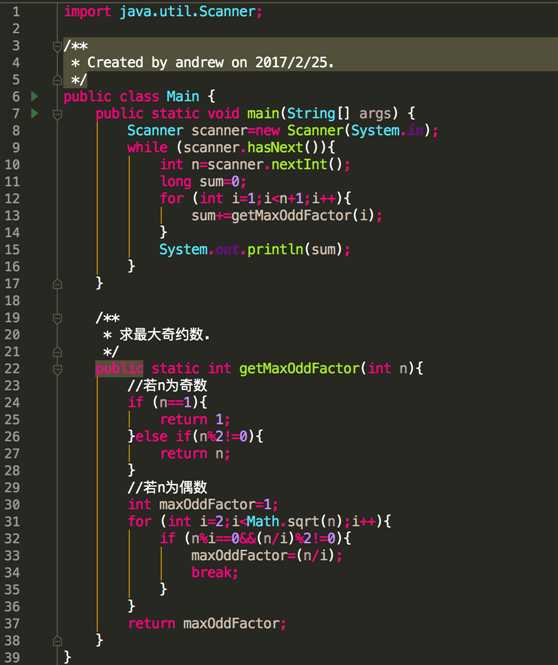Click the closing brace on line 39
Viewport: 558px width, 665px height.
[67, 657]
